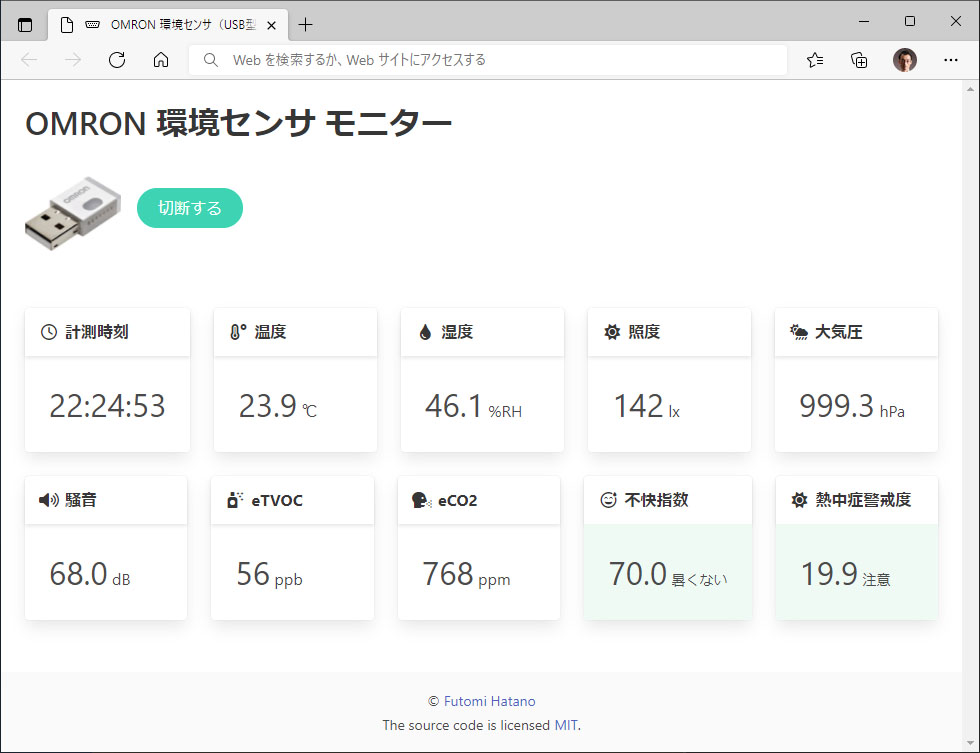Open the Favorites star icon
The width and height of the screenshot is (980, 753).
[x=815, y=60]
